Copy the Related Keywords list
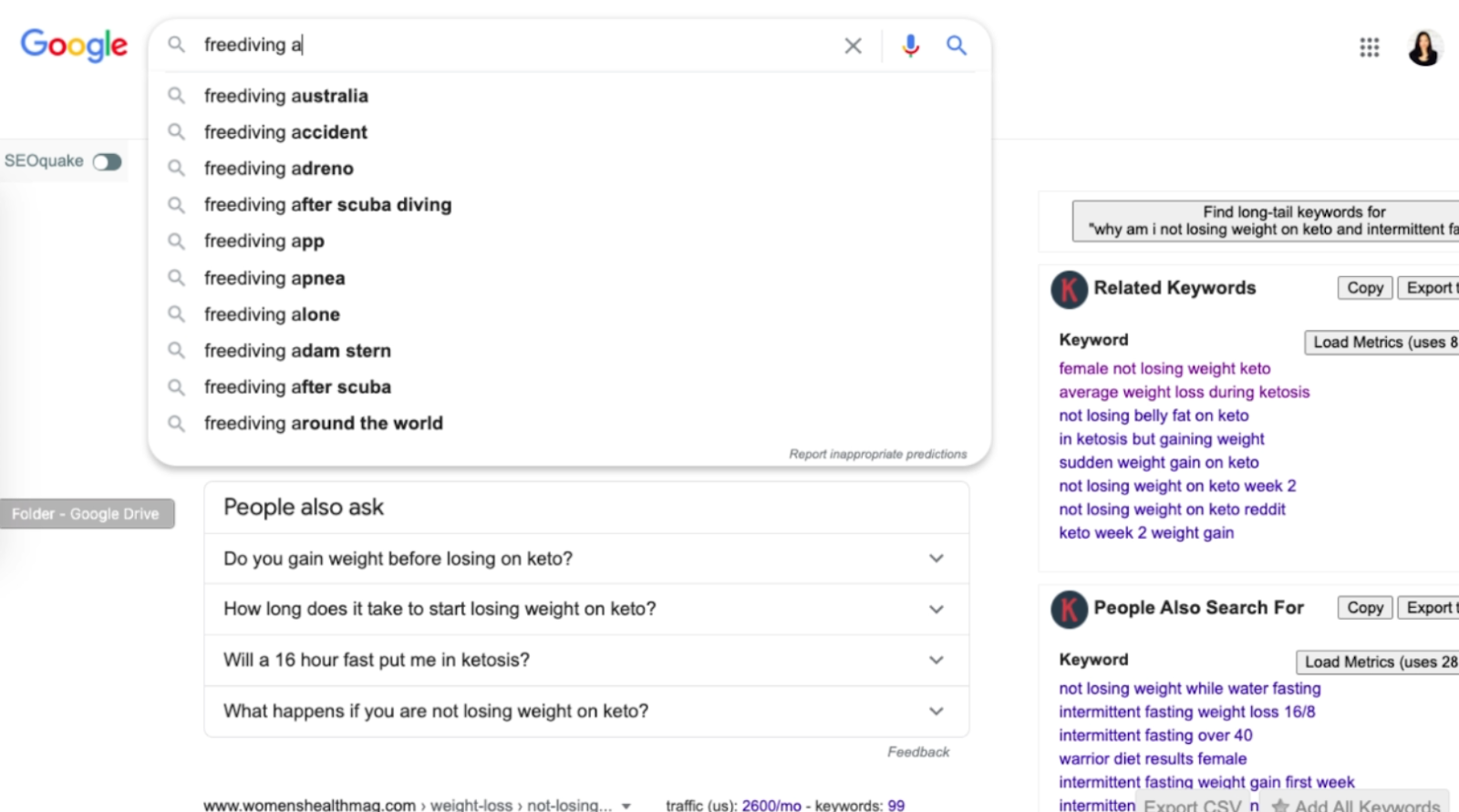Viewport: 1459px width, 812px height. (x=1364, y=288)
